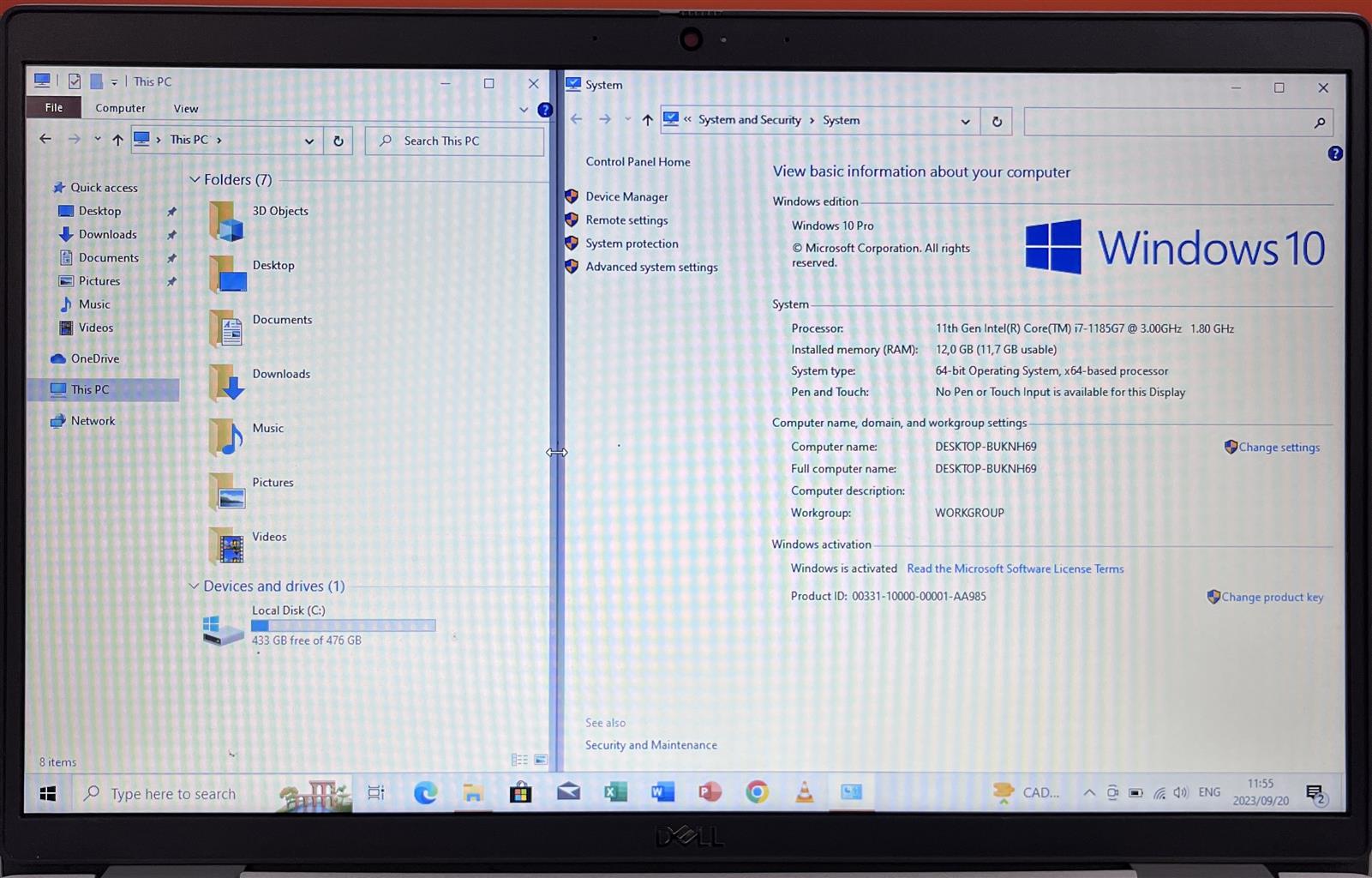The height and width of the screenshot is (878, 1372).
Task: Collapse the Folders (7) group
Action: click(x=195, y=180)
